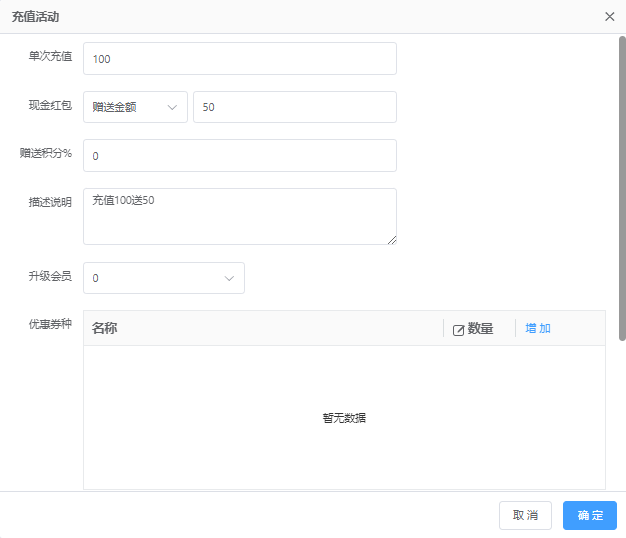Grab the resize handle of 描述说明 textarea
The image size is (626, 538).
tap(392, 240)
